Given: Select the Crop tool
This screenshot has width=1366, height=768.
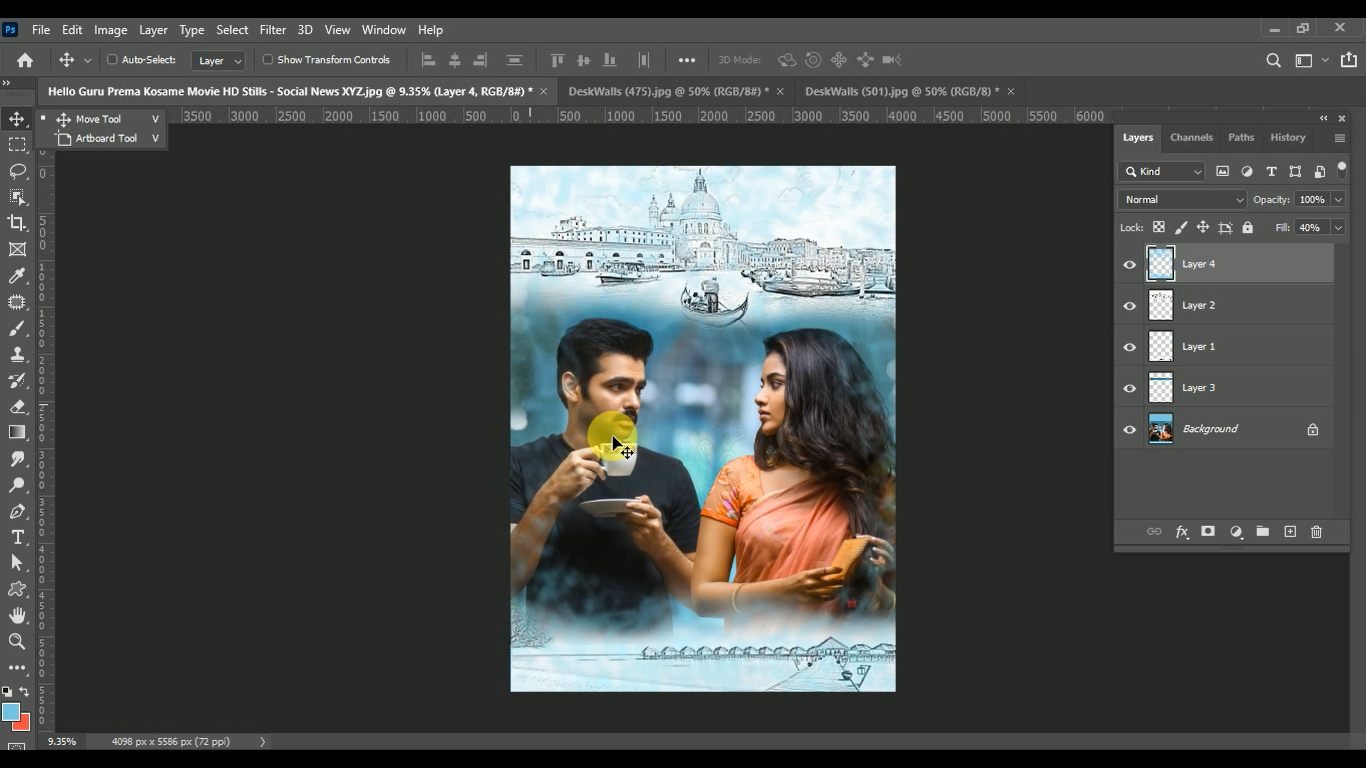Looking at the screenshot, I should coord(17,223).
